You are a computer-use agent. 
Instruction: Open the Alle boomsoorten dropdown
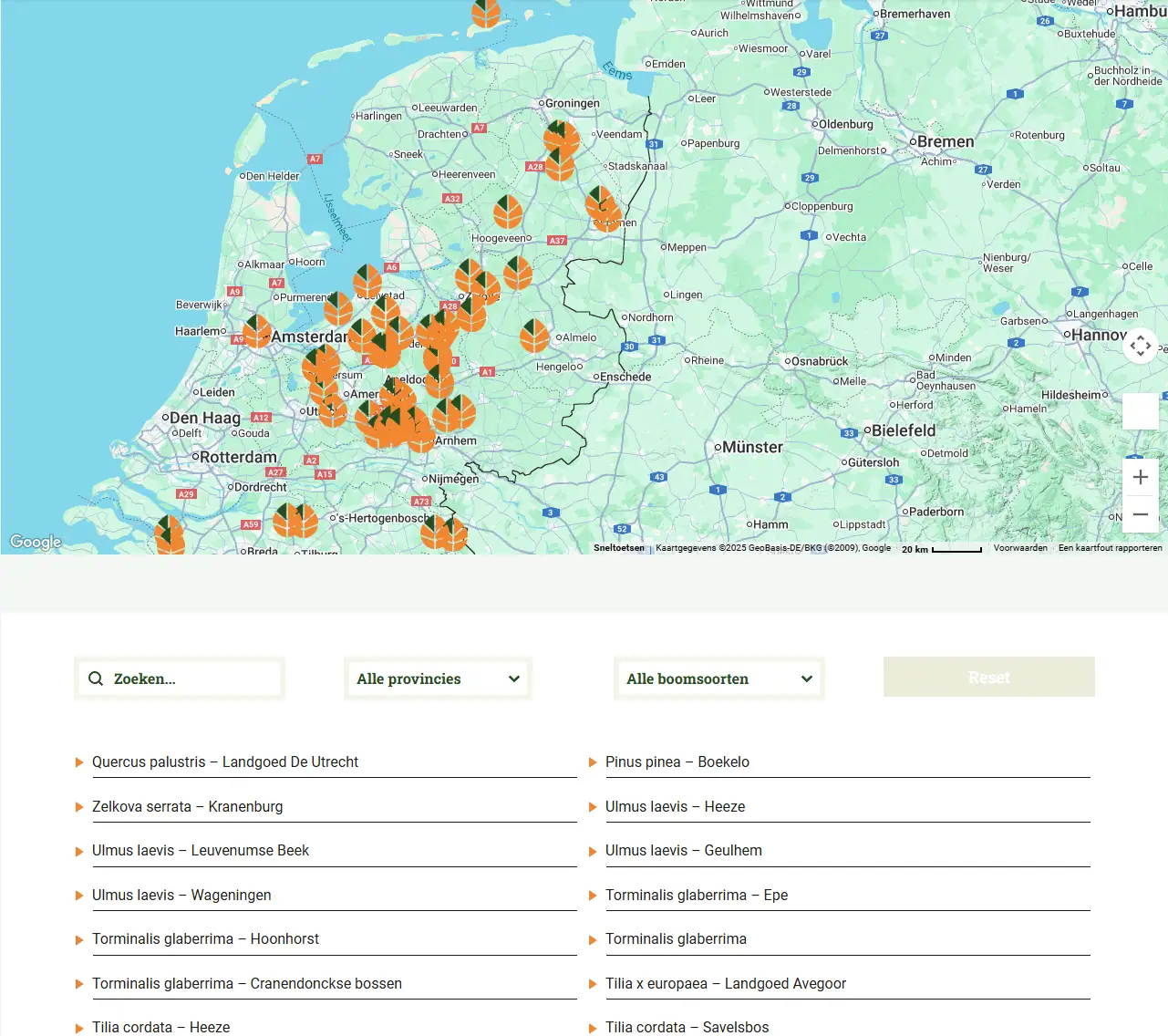click(718, 679)
